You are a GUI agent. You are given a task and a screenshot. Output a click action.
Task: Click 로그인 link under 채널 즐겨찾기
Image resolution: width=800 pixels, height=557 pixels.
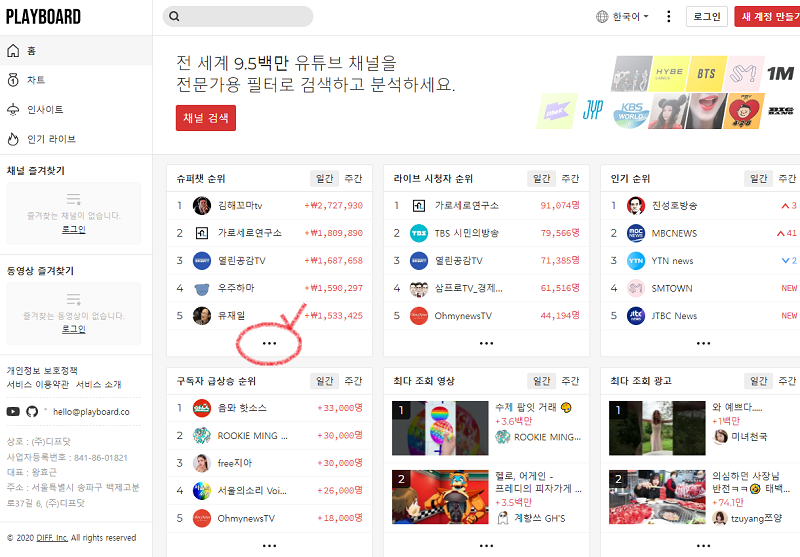tap(73, 230)
